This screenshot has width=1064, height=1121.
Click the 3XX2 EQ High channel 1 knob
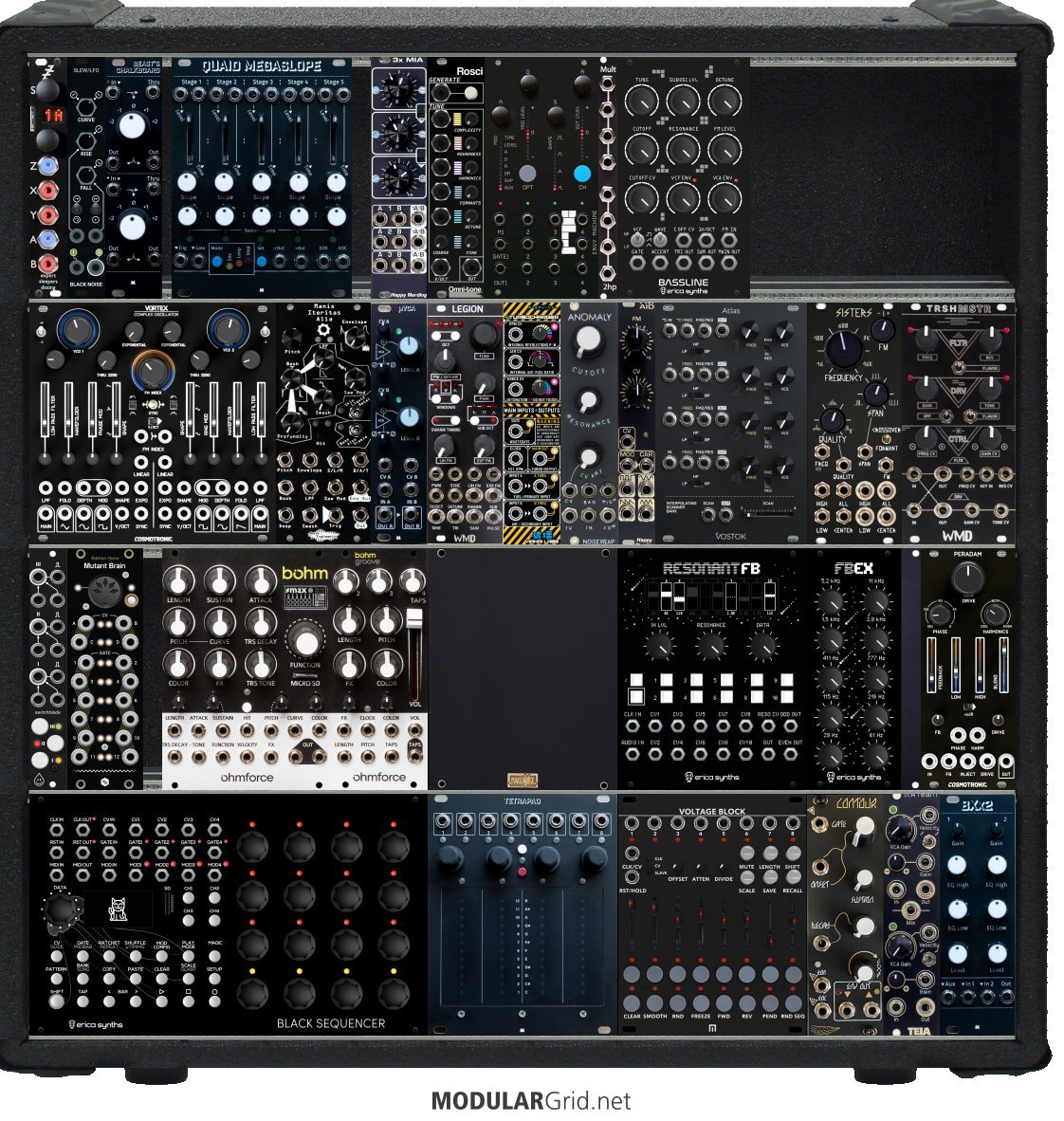958,866
